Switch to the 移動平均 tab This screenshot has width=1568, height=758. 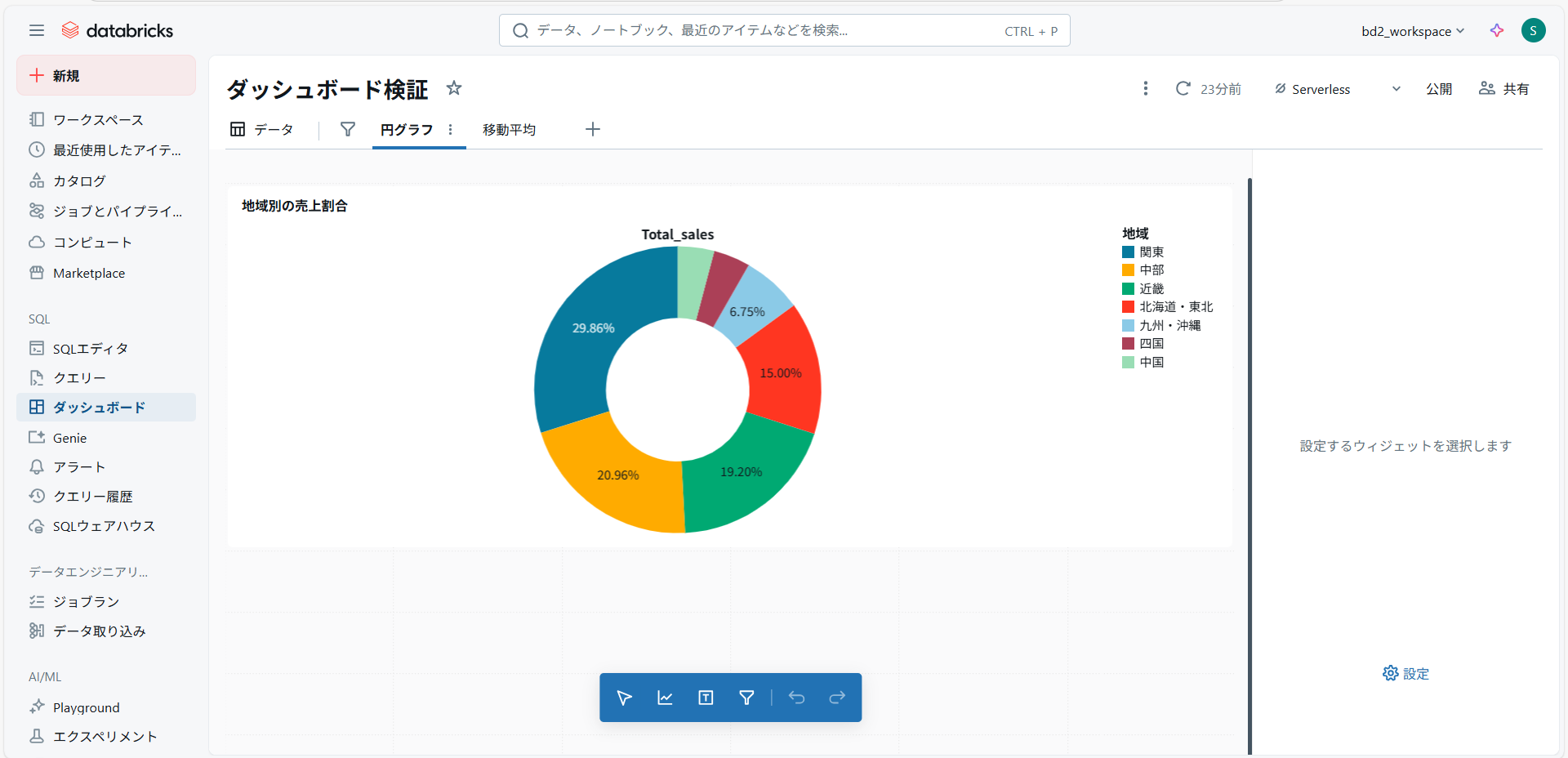509,130
